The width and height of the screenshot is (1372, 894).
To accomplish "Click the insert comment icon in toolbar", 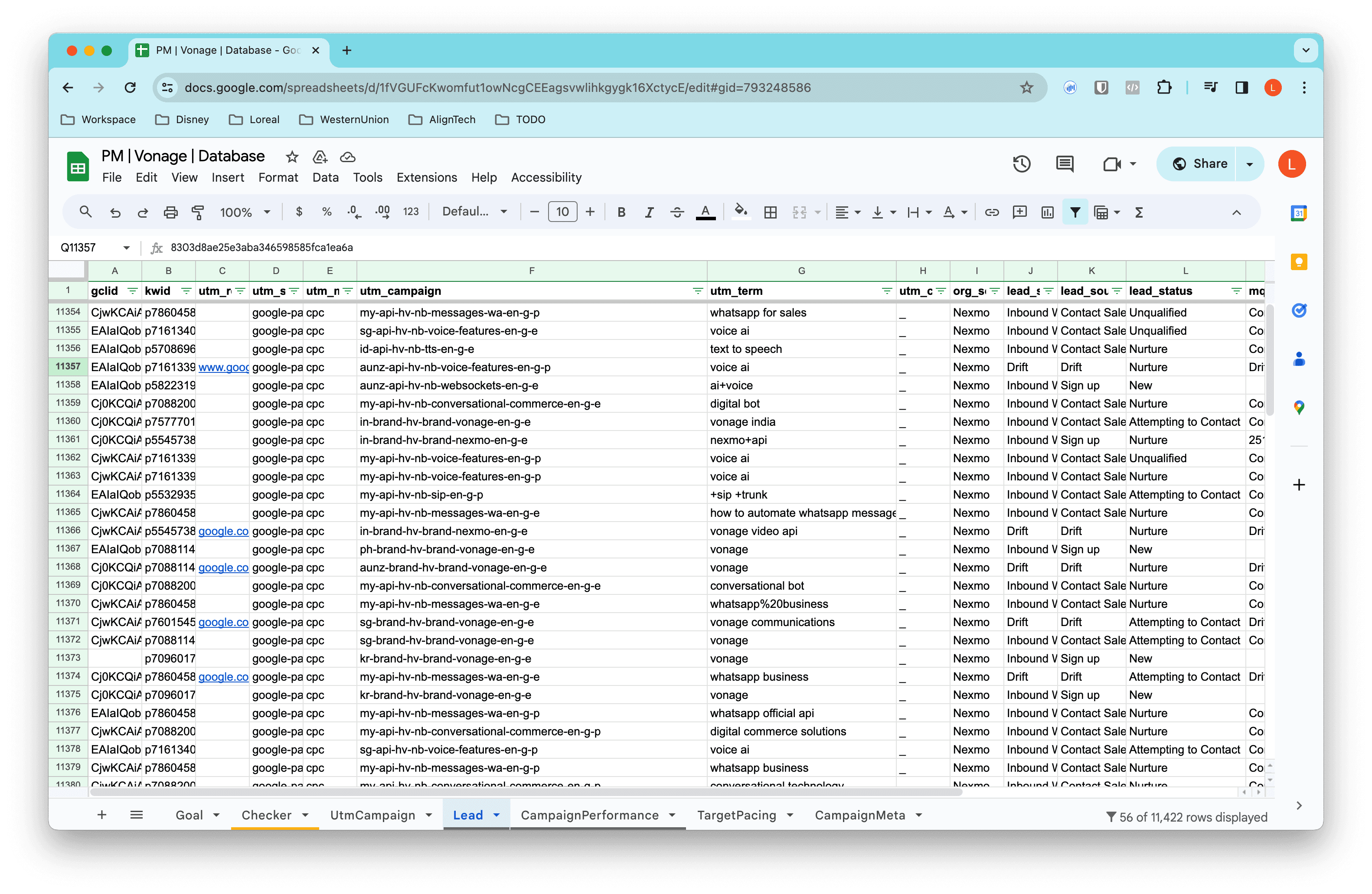I will point(1019,212).
